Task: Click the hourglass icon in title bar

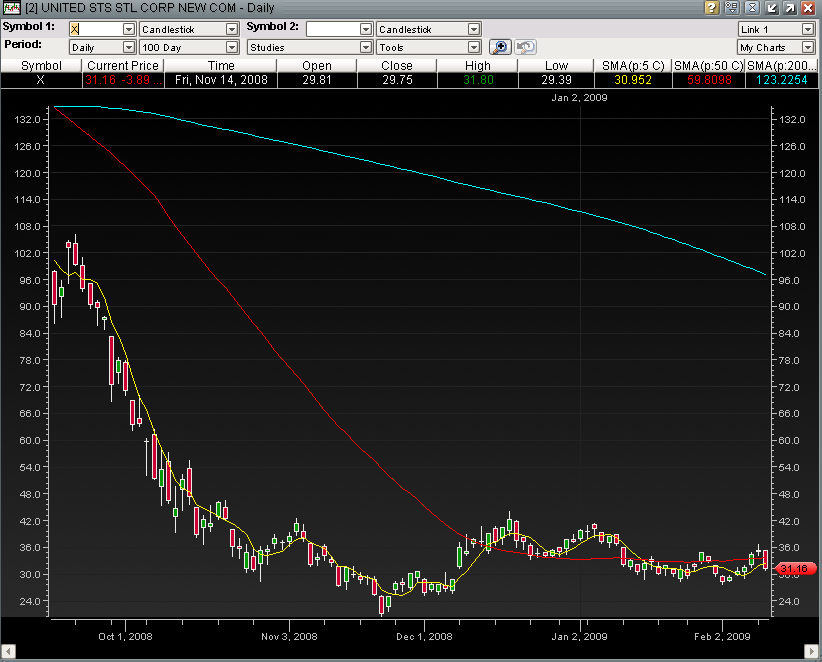Action: (x=751, y=8)
